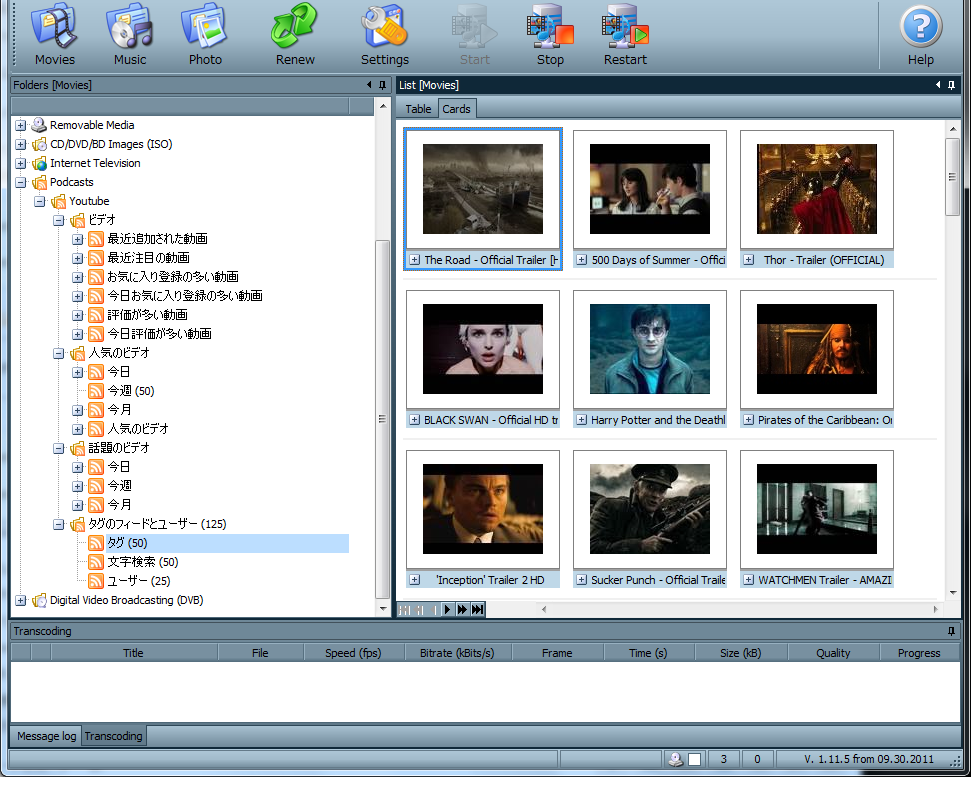Open the Photo media section
Viewport: 971px width, 810px height.
point(205,34)
